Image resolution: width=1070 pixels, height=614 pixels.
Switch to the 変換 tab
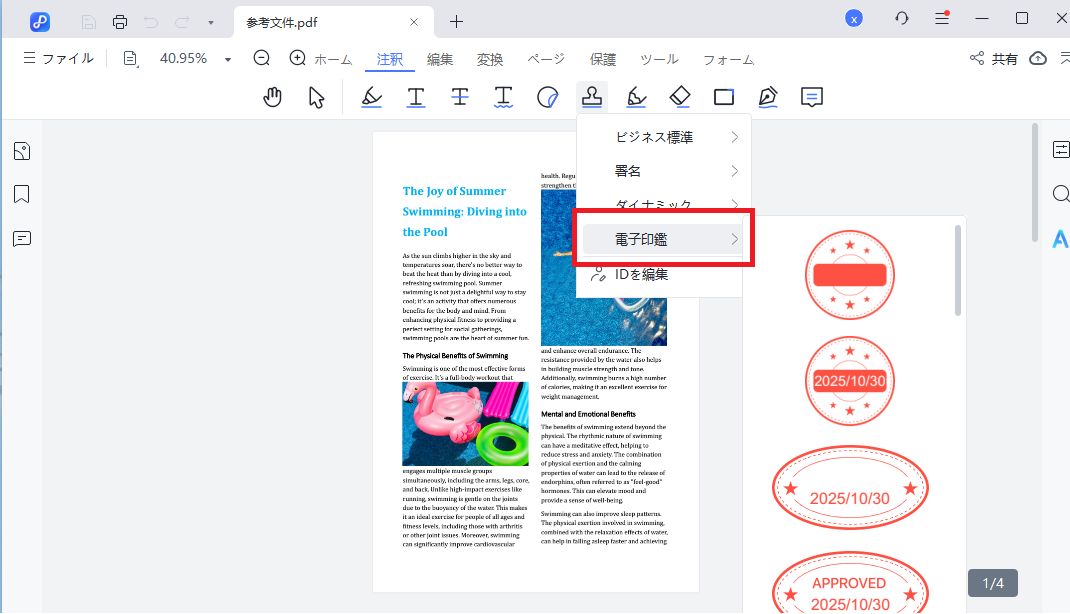490,60
